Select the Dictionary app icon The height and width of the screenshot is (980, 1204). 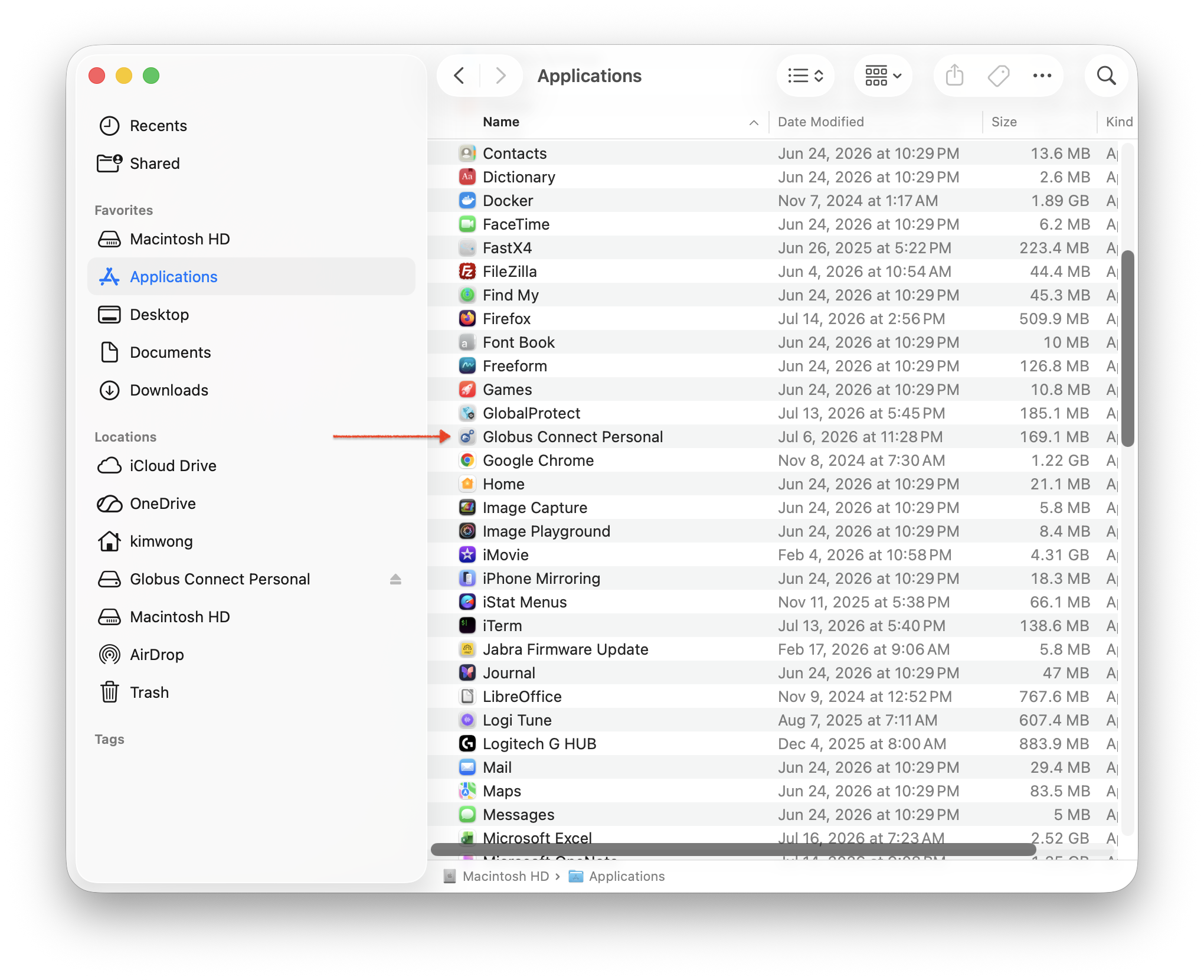467,177
